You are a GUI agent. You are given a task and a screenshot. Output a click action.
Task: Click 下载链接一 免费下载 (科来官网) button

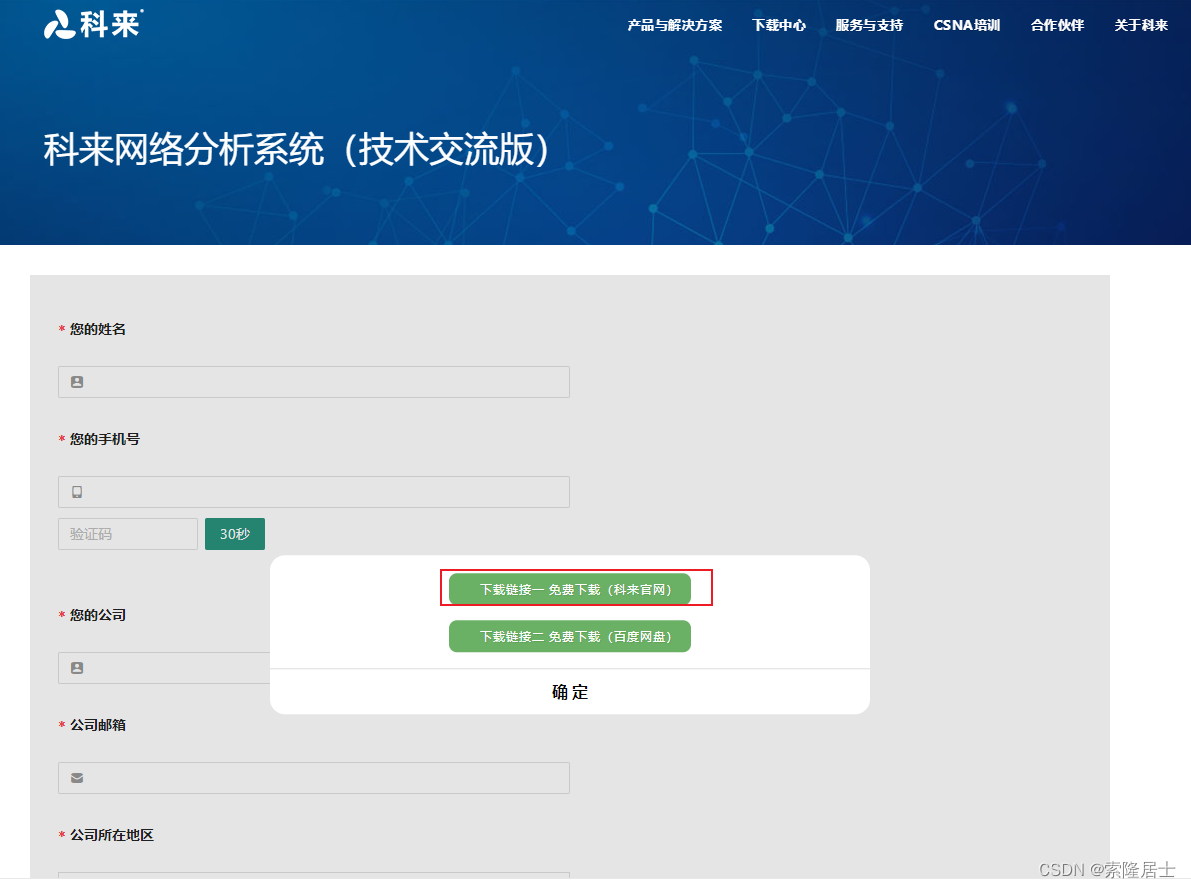pos(570,589)
